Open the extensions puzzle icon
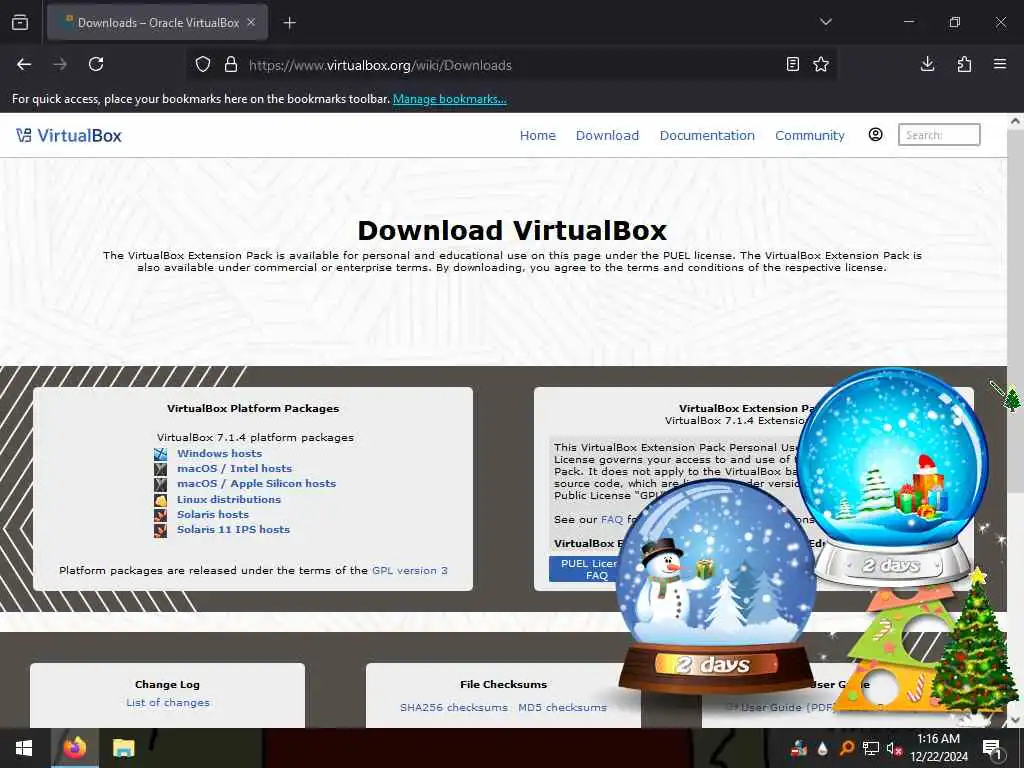 (964, 64)
